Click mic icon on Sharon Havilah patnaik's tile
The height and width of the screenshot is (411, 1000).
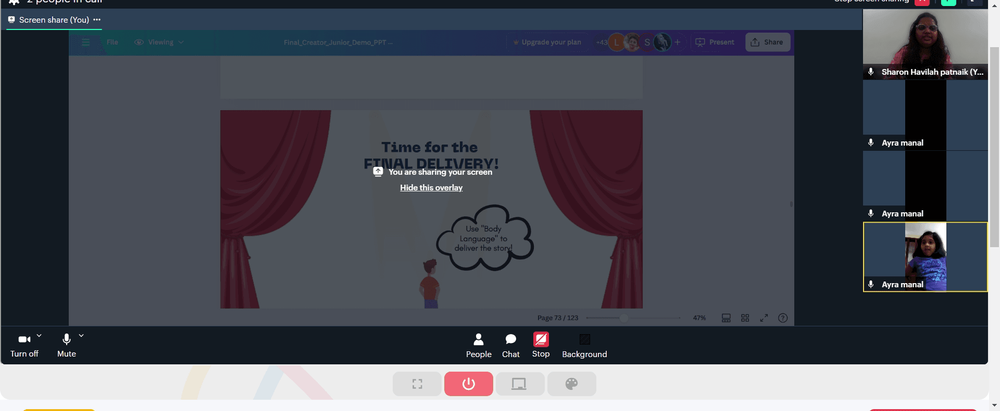[871, 72]
